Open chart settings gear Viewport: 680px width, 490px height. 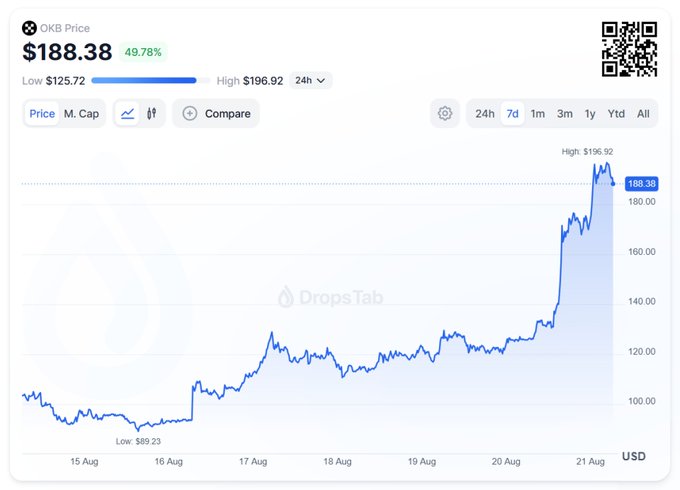(x=445, y=114)
